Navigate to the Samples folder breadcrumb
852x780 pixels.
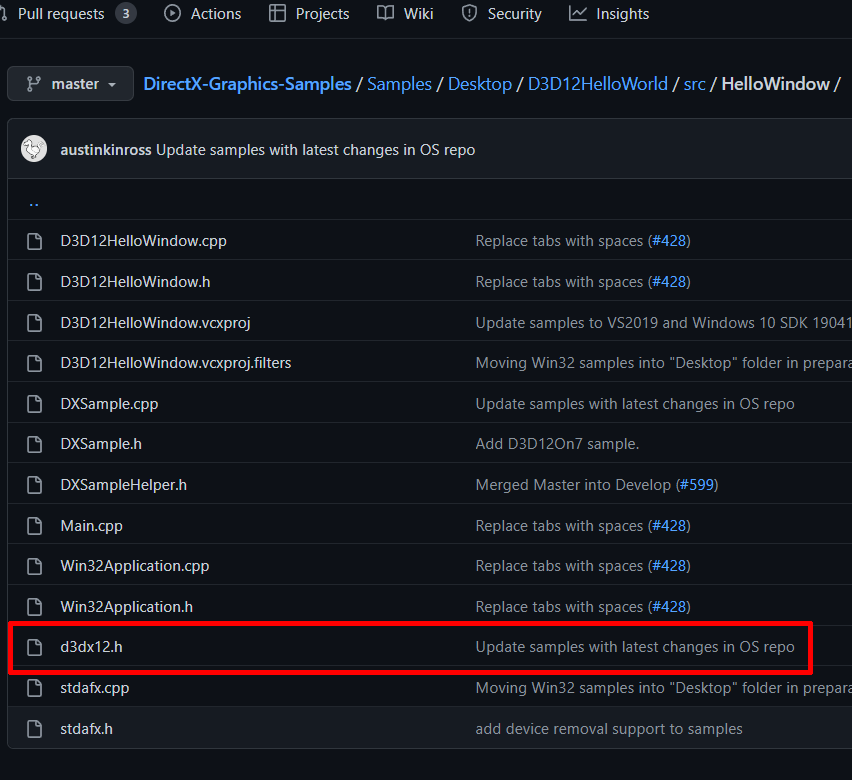[399, 84]
